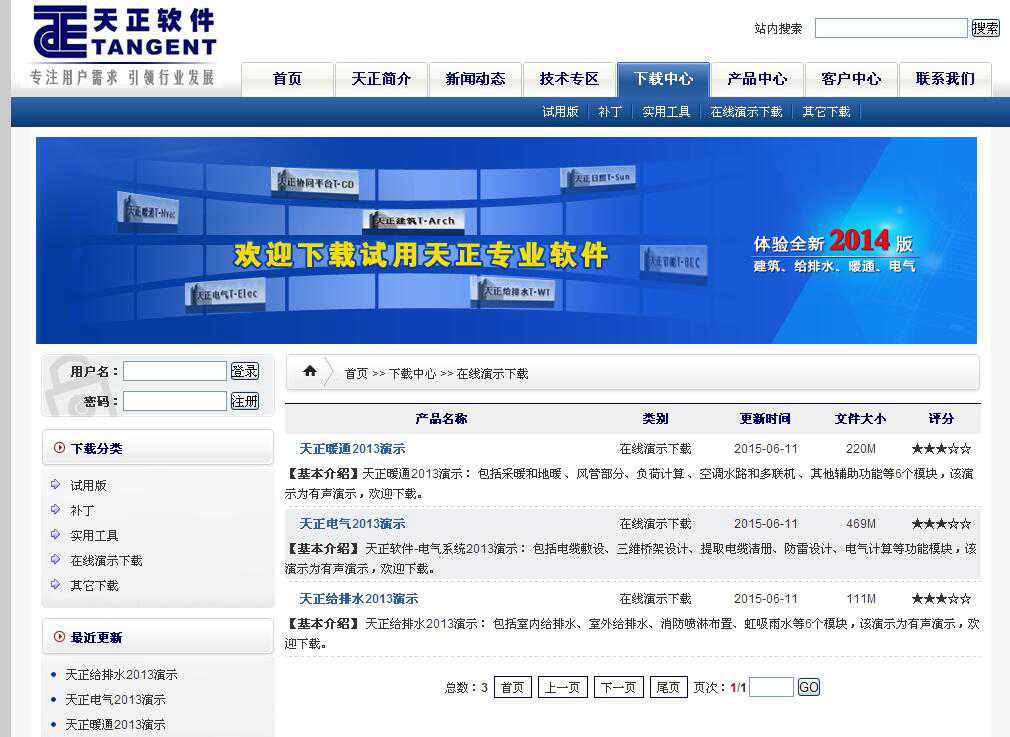Screen dimensions: 1010x737
Task: Choose 在线演示下载 in the blue submenu bar
Action: click(x=747, y=112)
